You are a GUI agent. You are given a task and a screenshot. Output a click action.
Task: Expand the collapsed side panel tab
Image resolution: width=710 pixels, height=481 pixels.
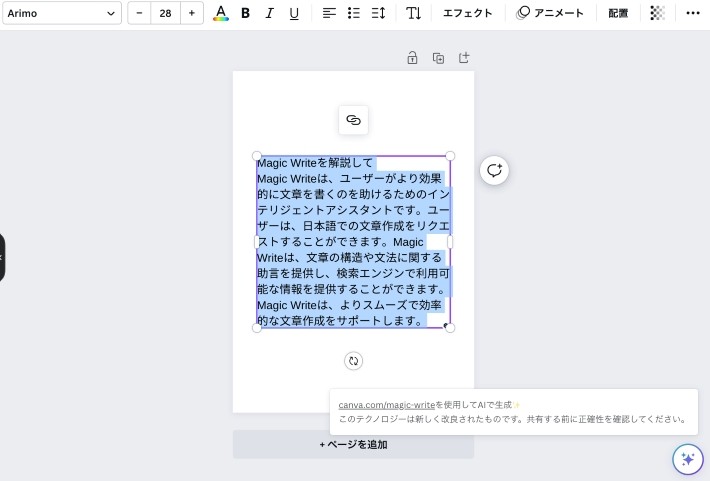tap(2, 258)
